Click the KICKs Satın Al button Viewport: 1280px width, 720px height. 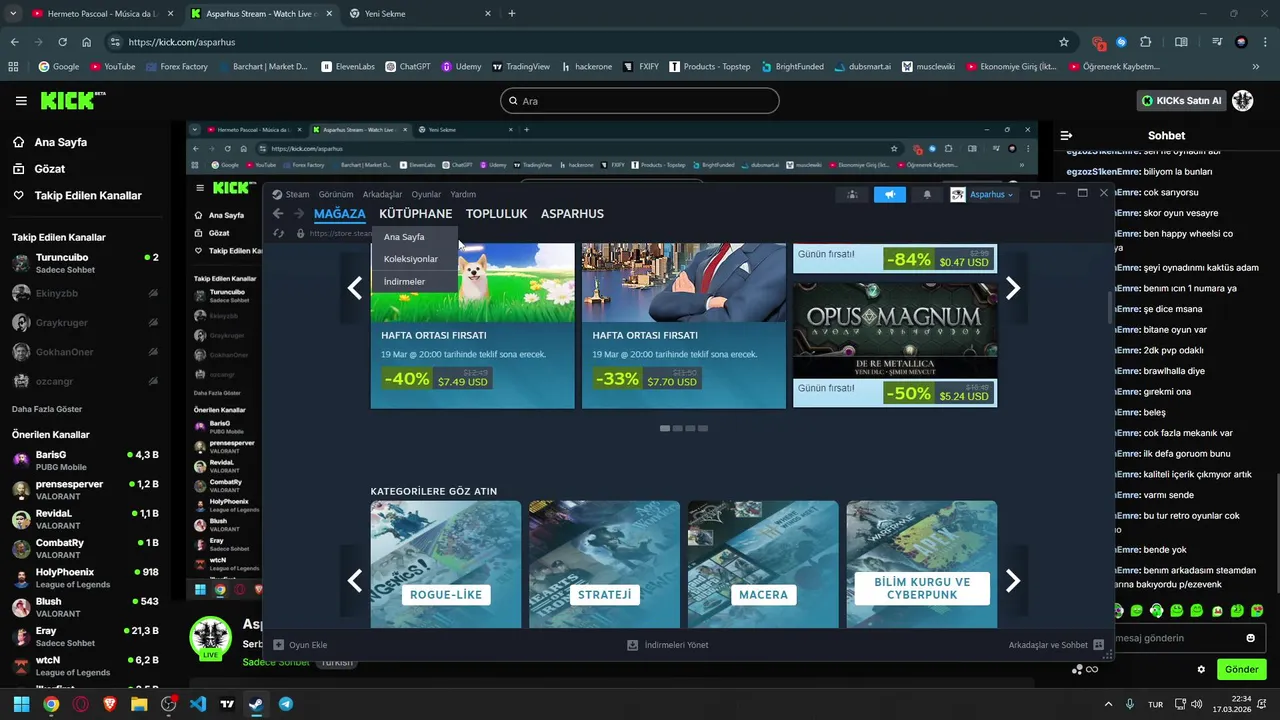coord(1182,100)
